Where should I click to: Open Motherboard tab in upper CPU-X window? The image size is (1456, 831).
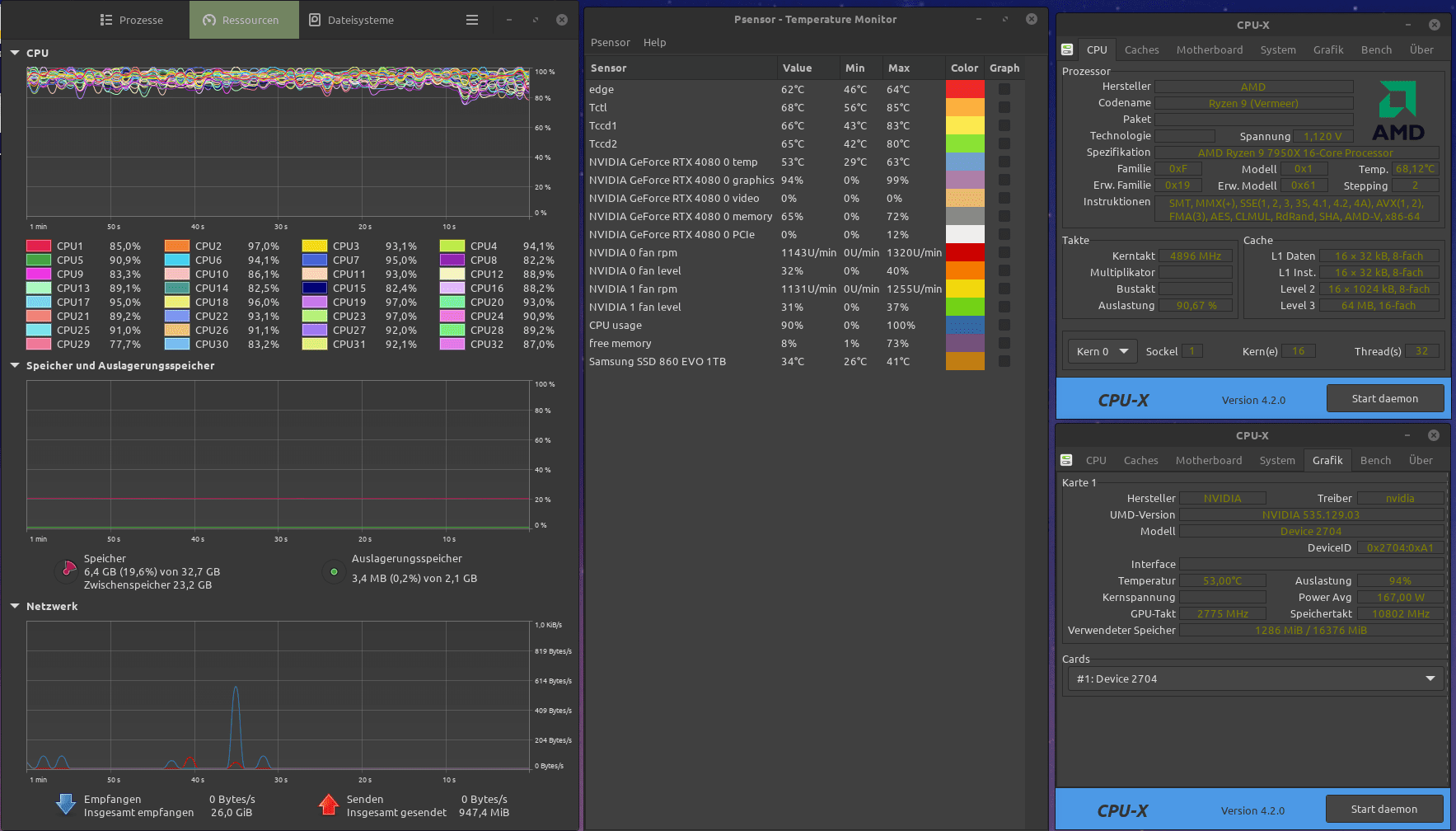pos(1210,49)
